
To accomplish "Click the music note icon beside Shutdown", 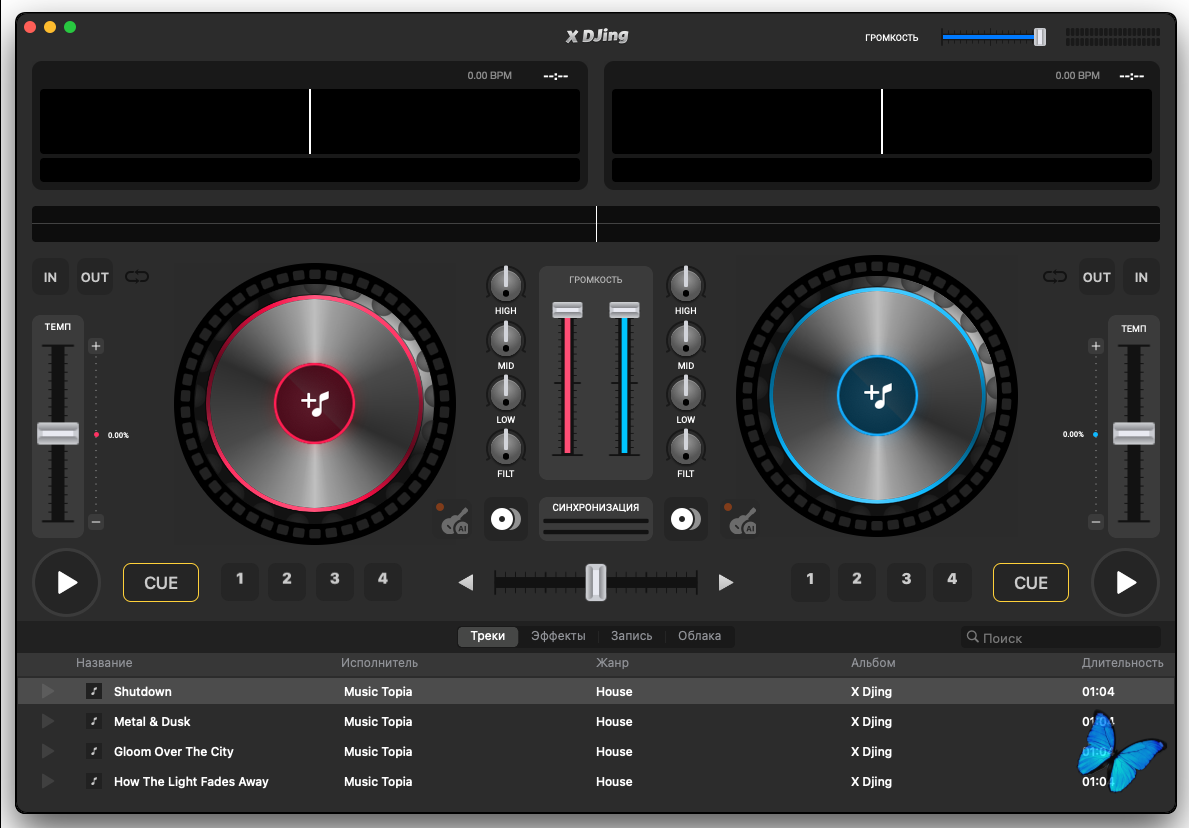I will pyautogui.click(x=94, y=691).
